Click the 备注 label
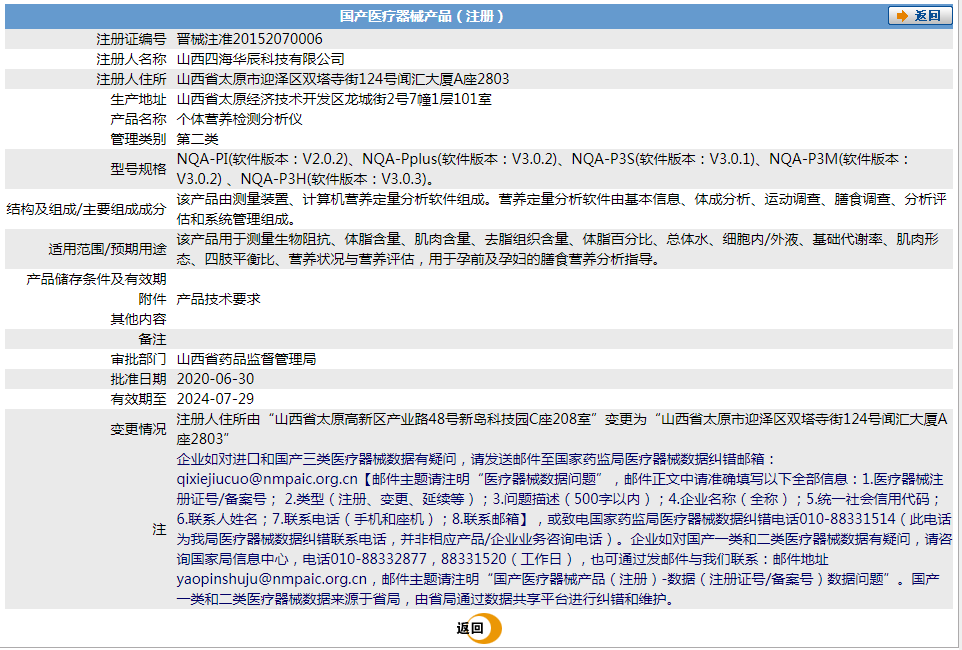The width and height of the screenshot is (962, 650). pyautogui.click(x=152, y=339)
